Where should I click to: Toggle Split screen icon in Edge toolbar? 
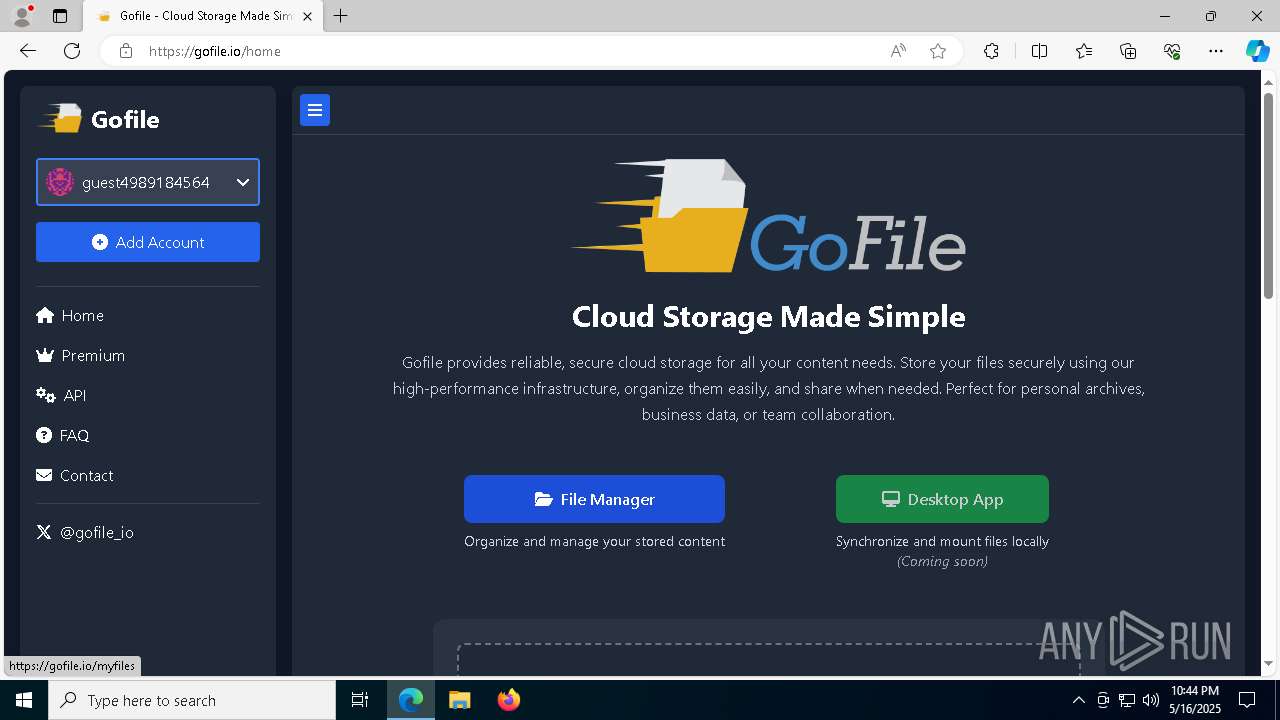point(1039,51)
